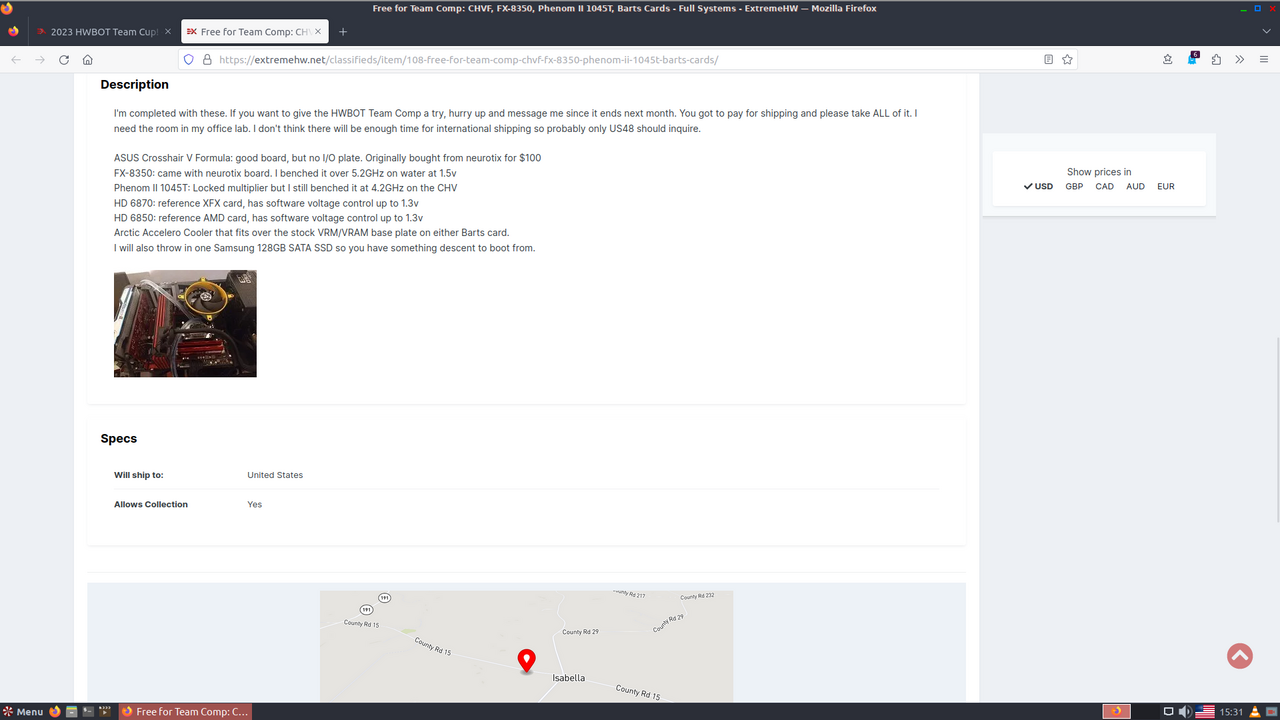Switch prices to EUR
This screenshot has height=720, width=1280.
coord(1165,186)
